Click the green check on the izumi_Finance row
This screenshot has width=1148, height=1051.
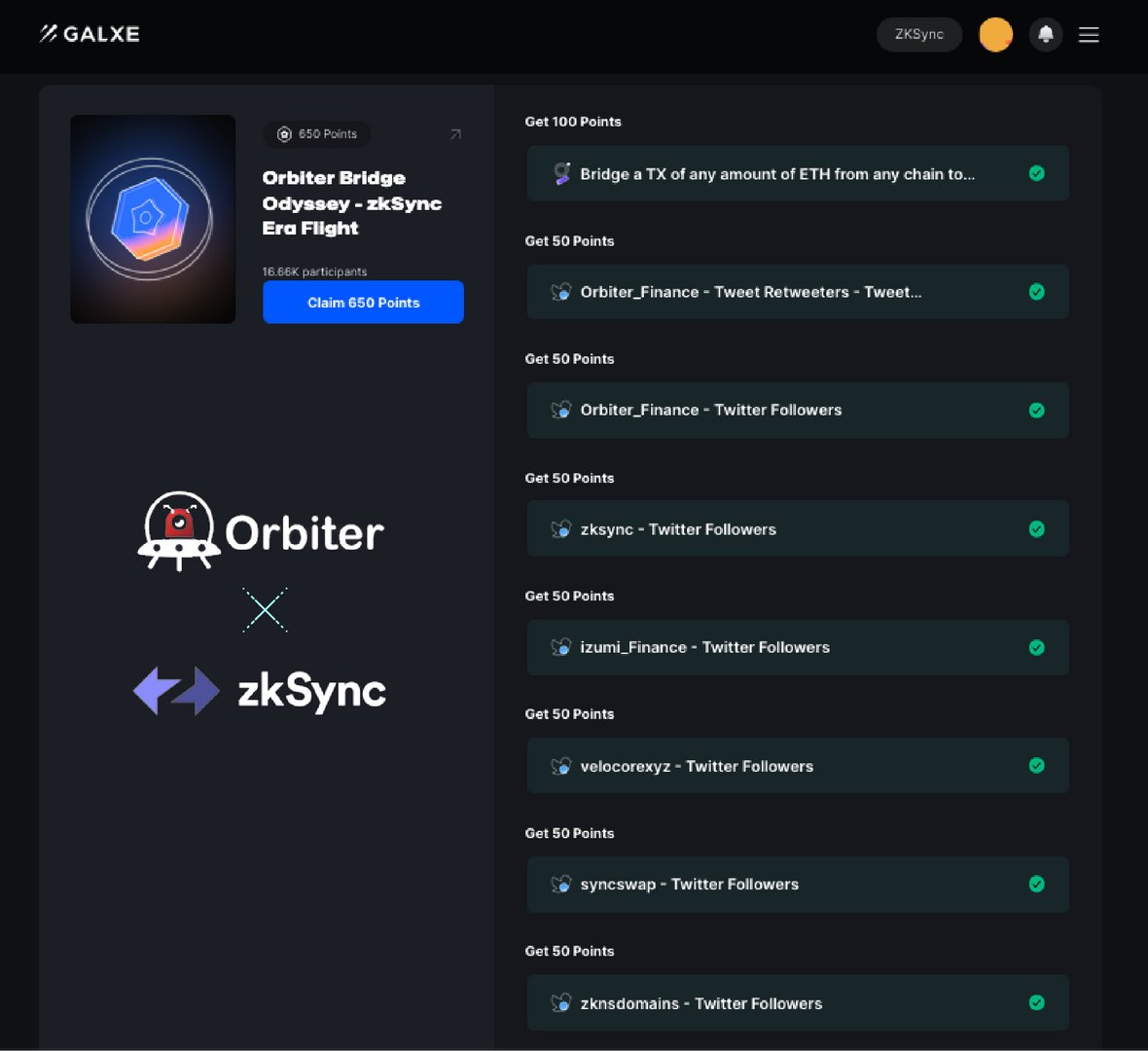click(x=1037, y=647)
